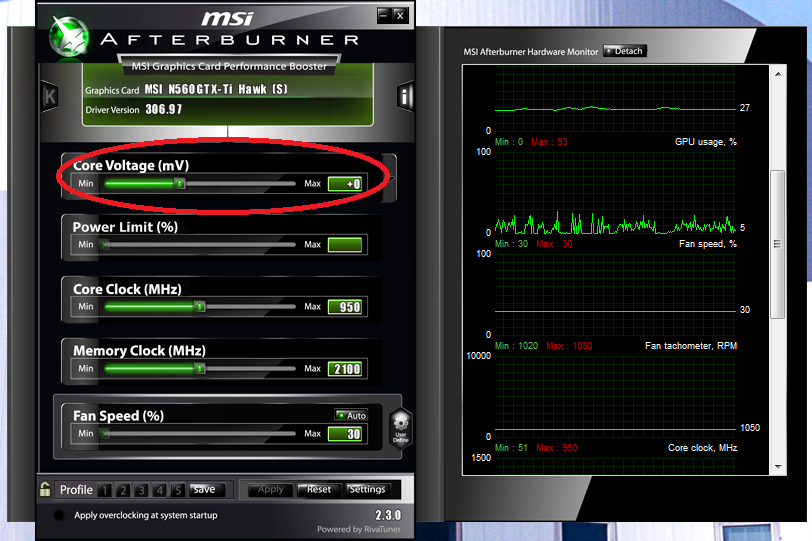
Task: Click Max 1080 under fan tachometer graph
Action: [x=569, y=346]
